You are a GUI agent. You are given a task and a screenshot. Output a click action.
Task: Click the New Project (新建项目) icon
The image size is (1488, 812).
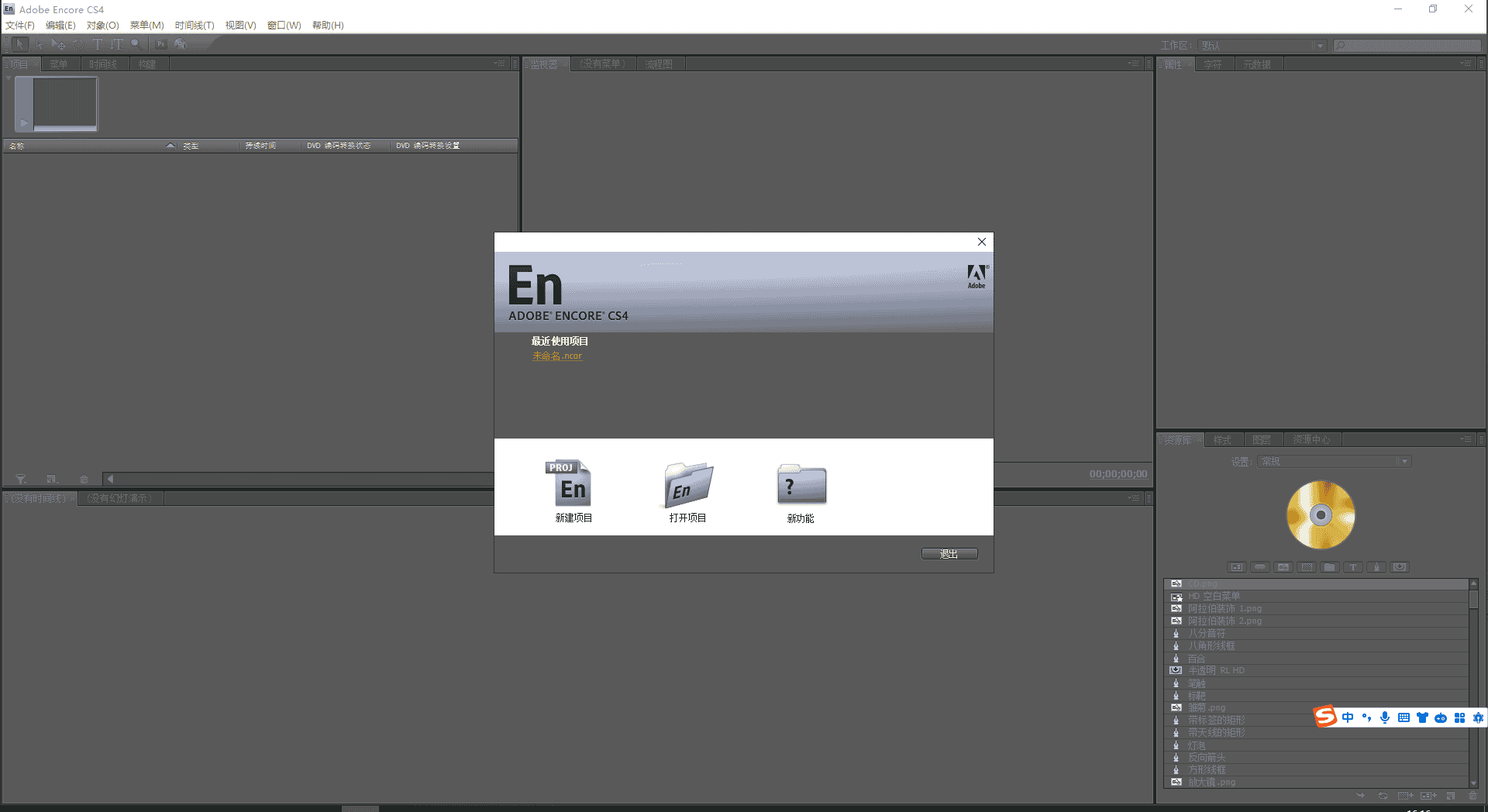coord(569,483)
